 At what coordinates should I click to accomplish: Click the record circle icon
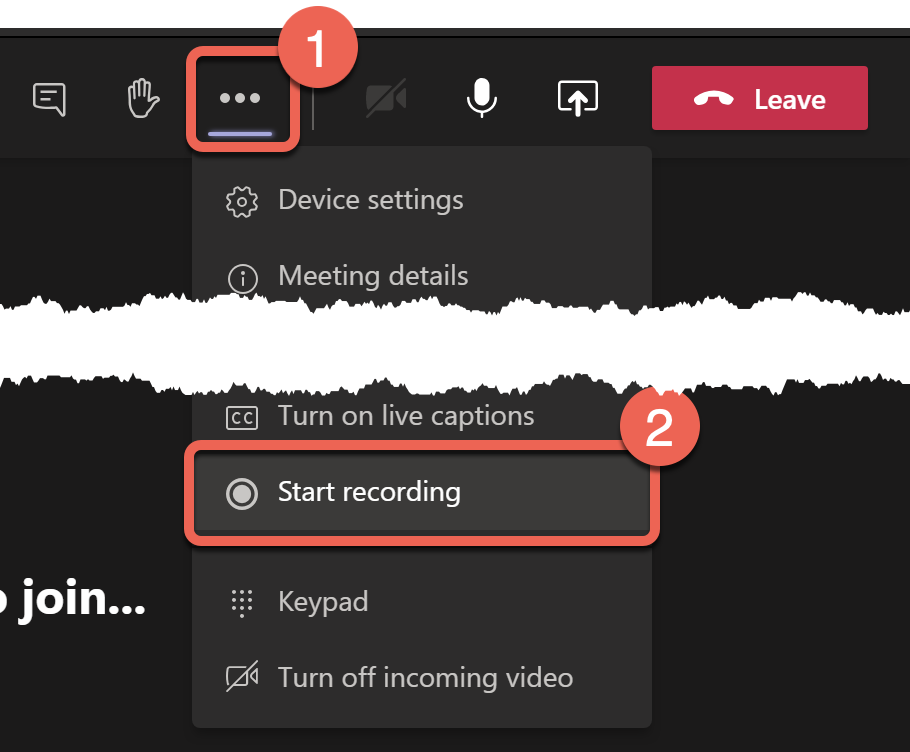point(242,494)
